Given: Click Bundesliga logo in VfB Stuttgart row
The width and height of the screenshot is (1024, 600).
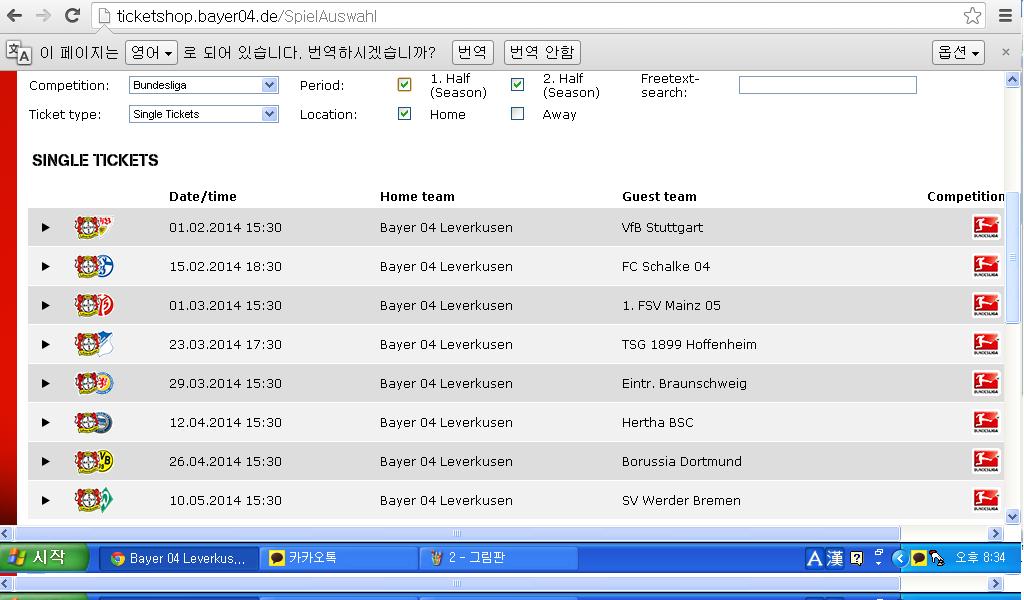Looking at the screenshot, I should click(986, 227).
